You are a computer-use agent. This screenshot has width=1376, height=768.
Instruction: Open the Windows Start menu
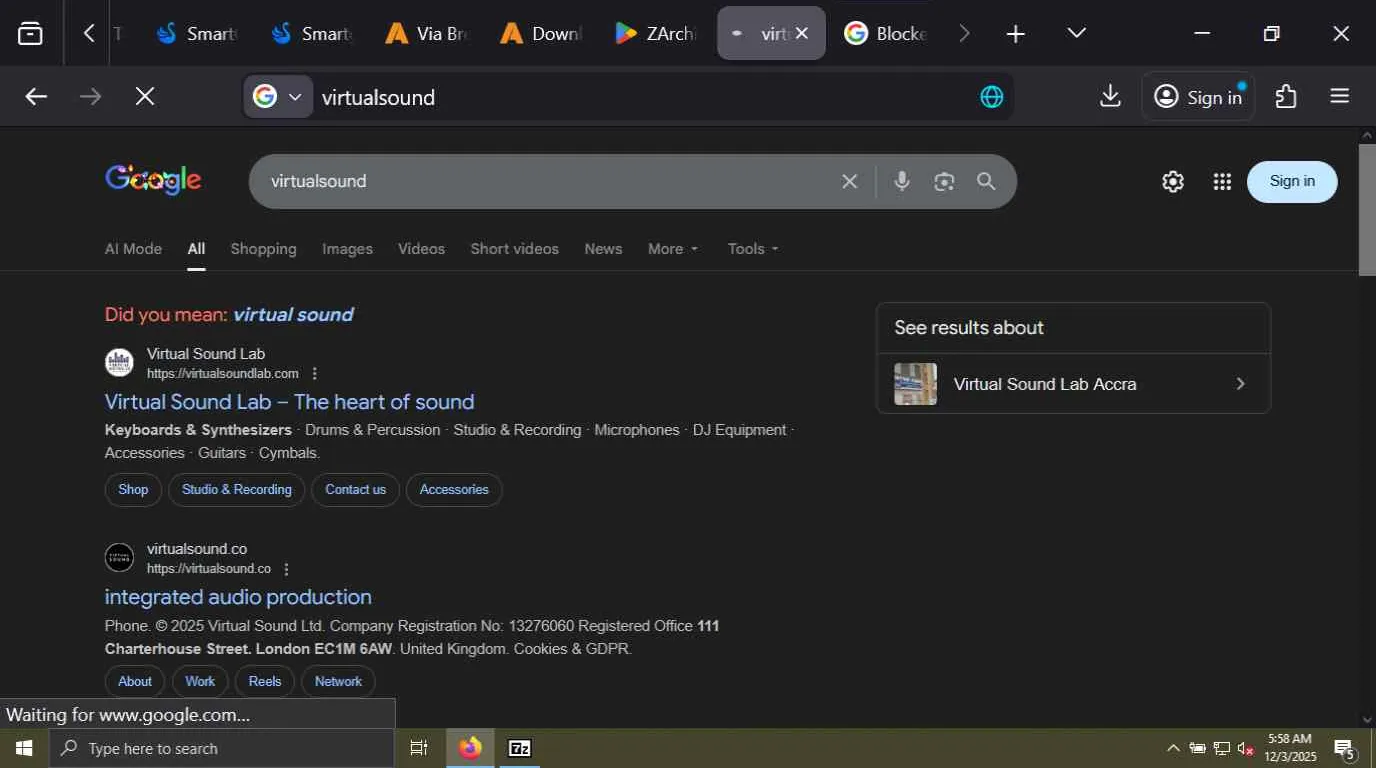coord(24,748)
